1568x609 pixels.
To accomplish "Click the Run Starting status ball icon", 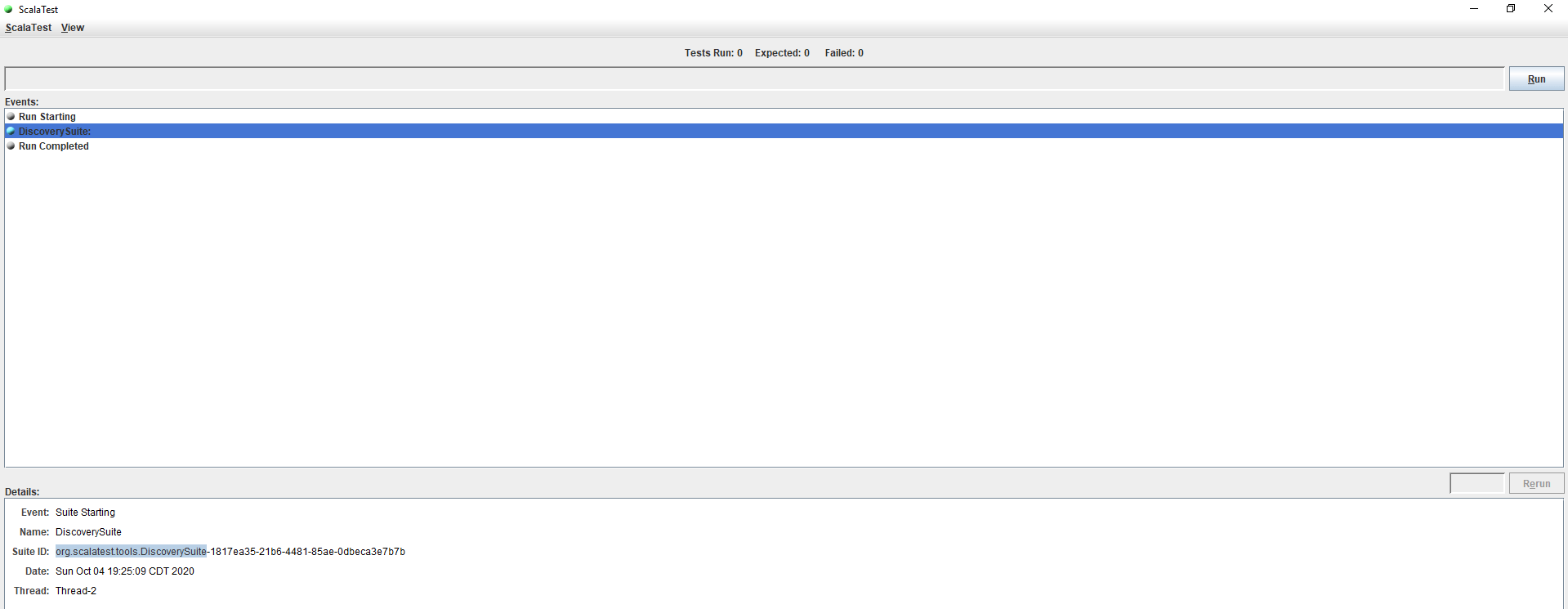I will click(11, 117).
